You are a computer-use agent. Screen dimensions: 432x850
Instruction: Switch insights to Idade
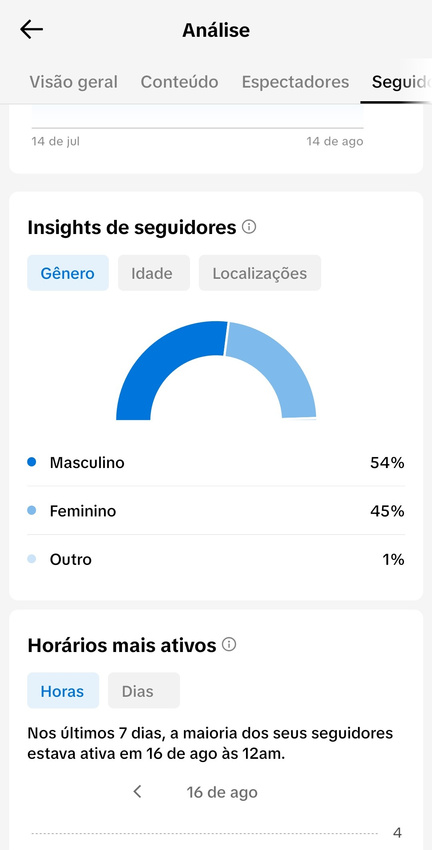pyautogui.click(x=154, y=273)
